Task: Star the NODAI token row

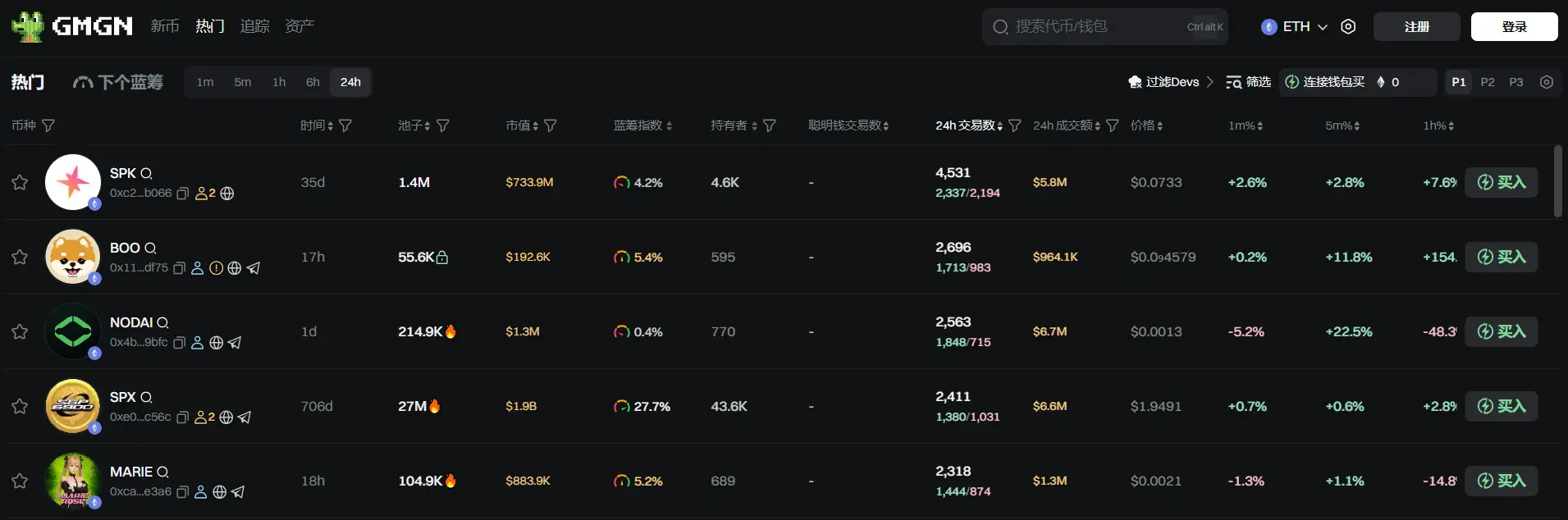Action: 20,331
